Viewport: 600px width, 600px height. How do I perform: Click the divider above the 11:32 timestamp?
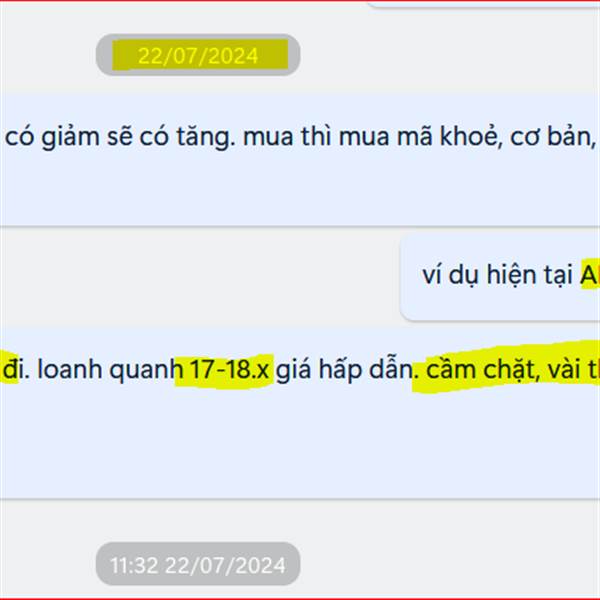coord(300,499)
